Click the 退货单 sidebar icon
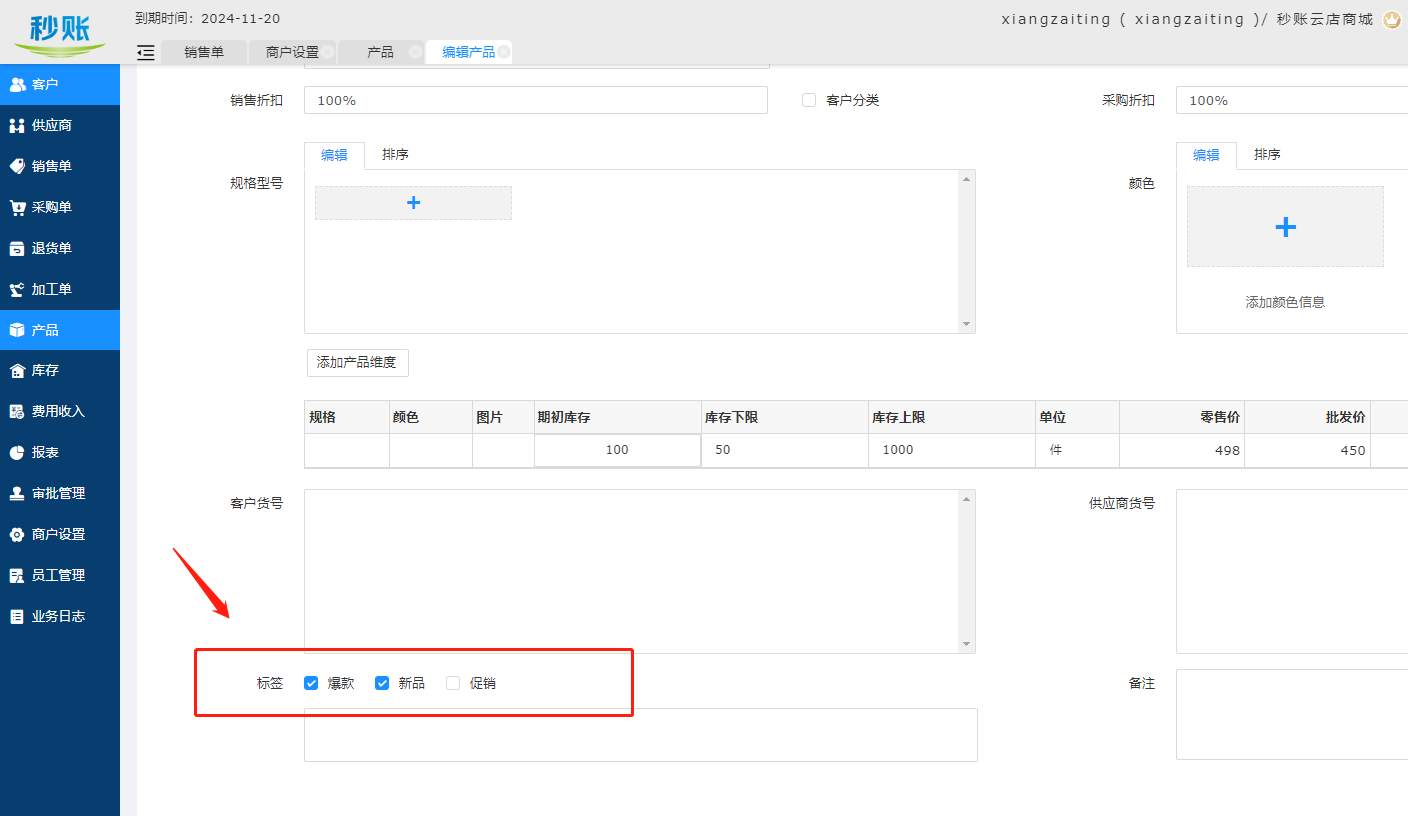The width and height of the screenshot is (1408, 816). click(17, 249)
